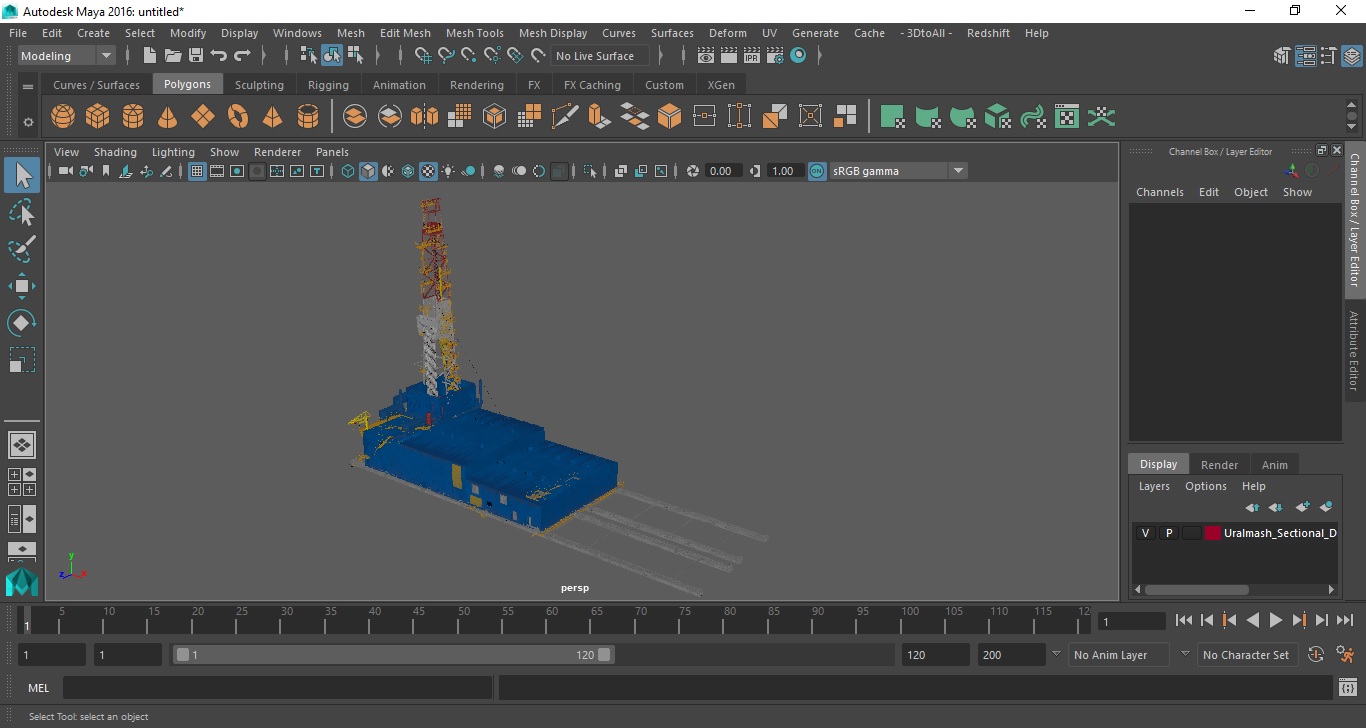Activate the Paint Selection tool

(x=22, y=249)
